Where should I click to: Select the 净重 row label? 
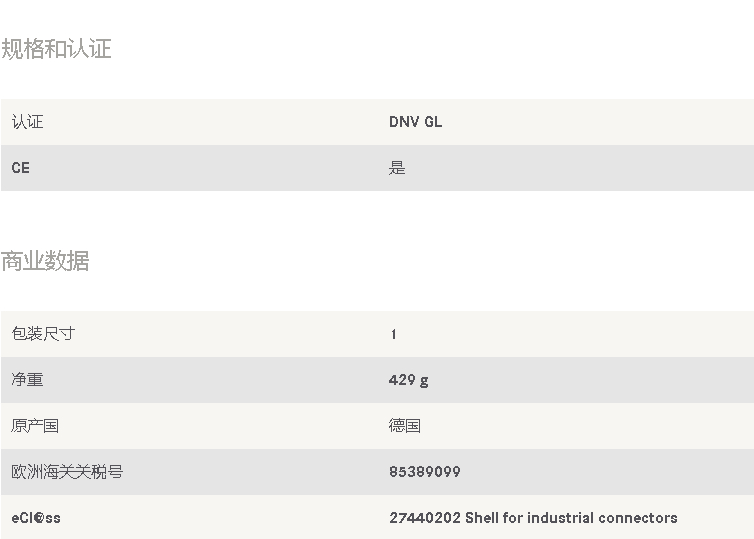(x=27, y=379)
